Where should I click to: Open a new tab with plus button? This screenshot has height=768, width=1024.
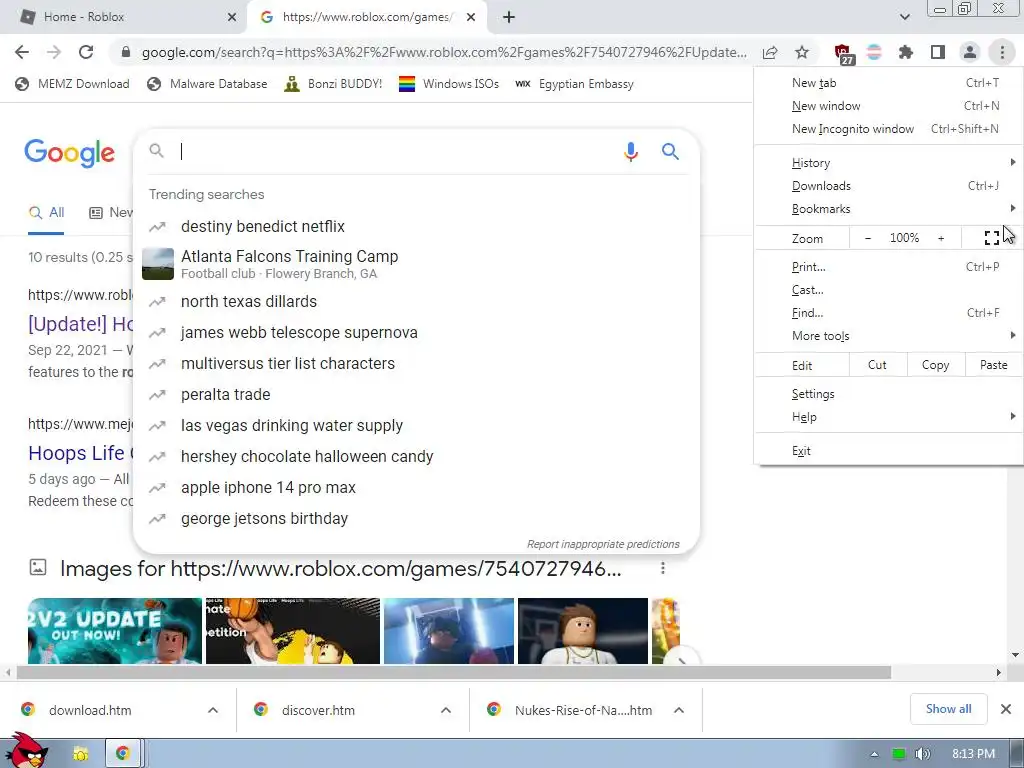(509, 17)
